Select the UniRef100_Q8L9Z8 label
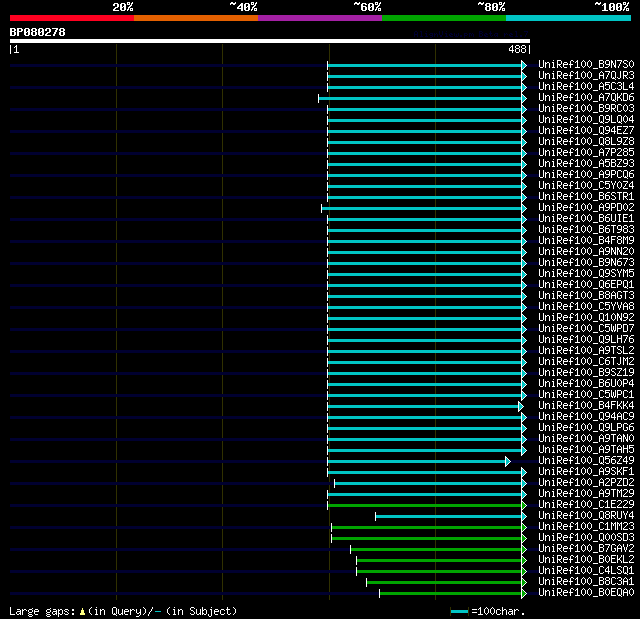The height and width of the screenshot is (619, 640). pyautogui.click(x=586, y=142)
